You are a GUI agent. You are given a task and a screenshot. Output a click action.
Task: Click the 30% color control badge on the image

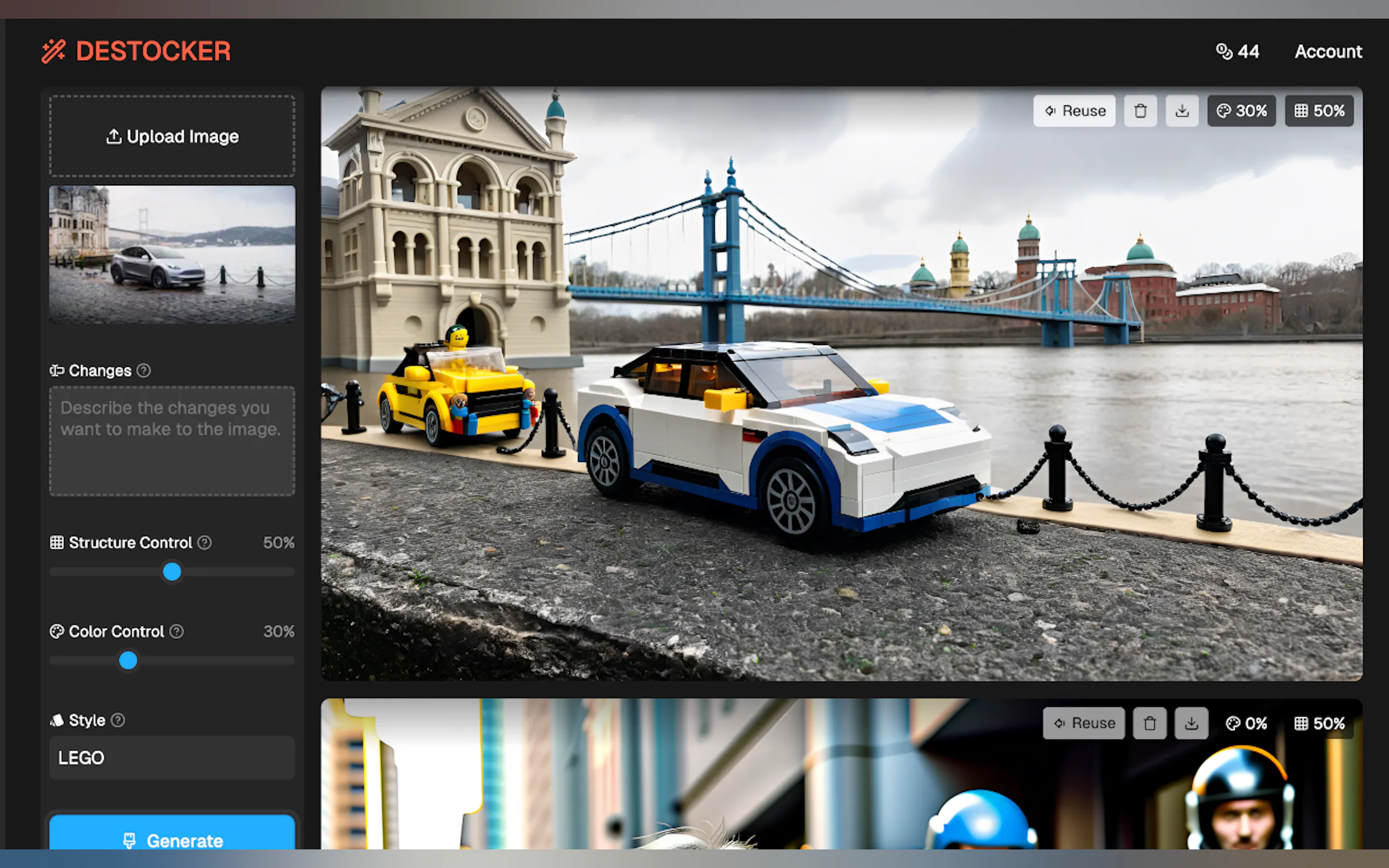point(1241,110)
